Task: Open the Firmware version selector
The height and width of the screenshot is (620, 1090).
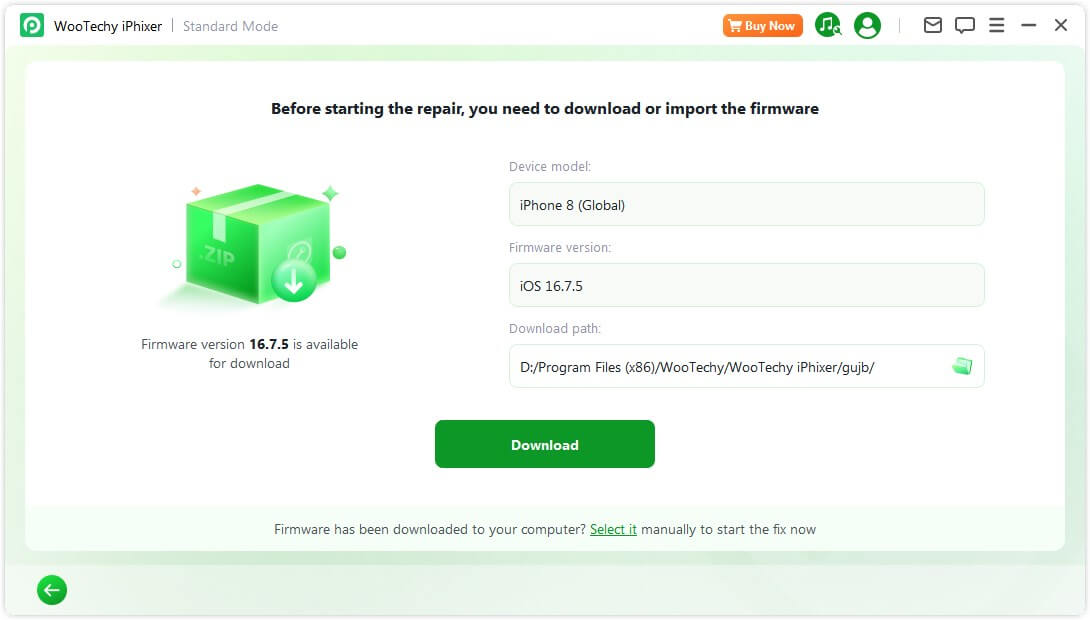Action: tap(746, 285)
